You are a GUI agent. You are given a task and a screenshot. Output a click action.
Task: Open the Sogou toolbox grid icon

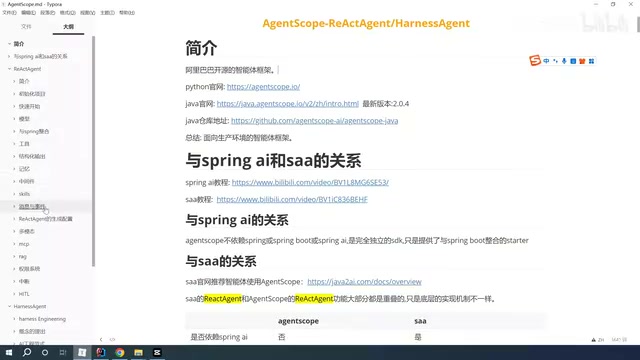(591, 61)
